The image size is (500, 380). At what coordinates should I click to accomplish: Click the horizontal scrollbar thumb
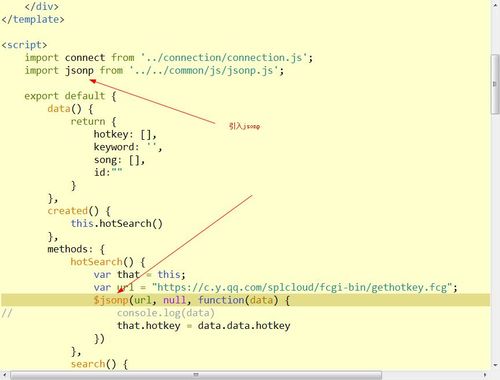click(196, 375)
